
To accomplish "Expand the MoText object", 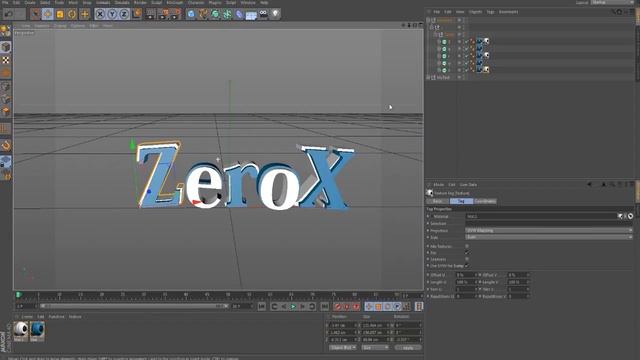I will pos(428,77).
